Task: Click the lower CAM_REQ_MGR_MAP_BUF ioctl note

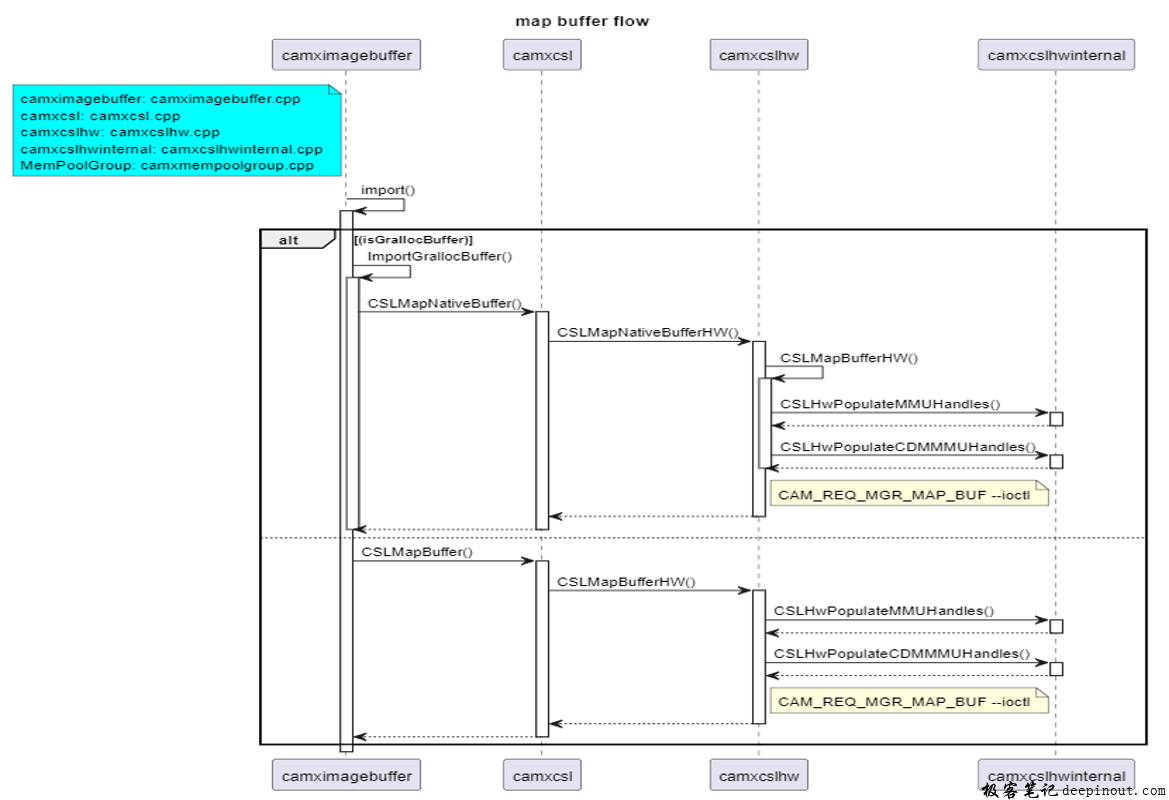Action: (908, 702)
